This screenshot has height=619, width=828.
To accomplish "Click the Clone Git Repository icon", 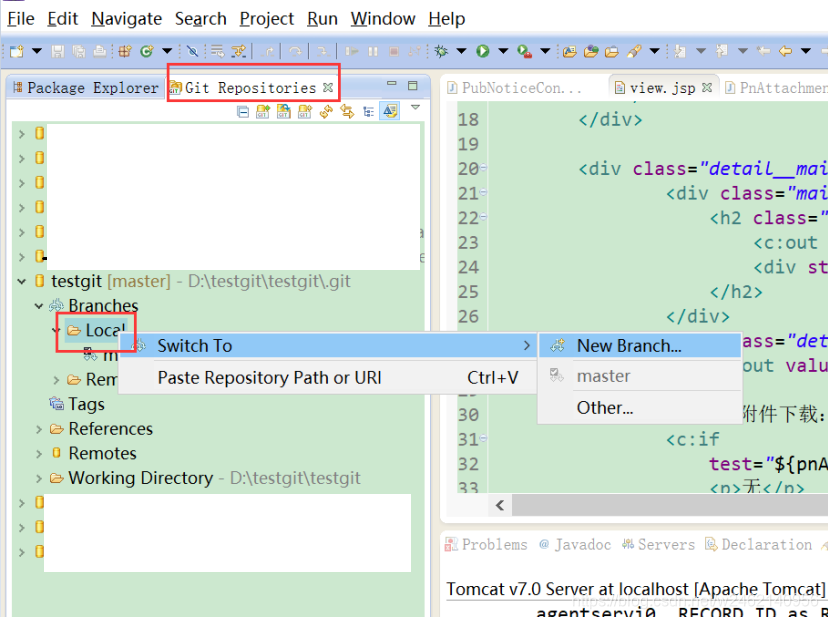I will (x=284, y=111).
